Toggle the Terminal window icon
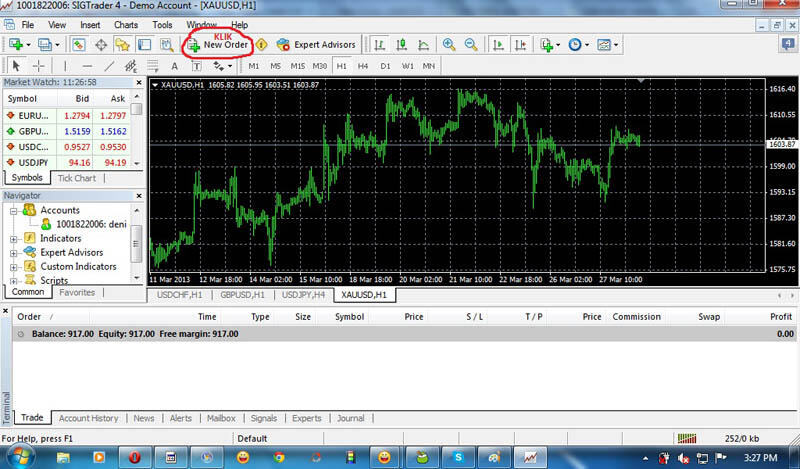 point(145,45)
